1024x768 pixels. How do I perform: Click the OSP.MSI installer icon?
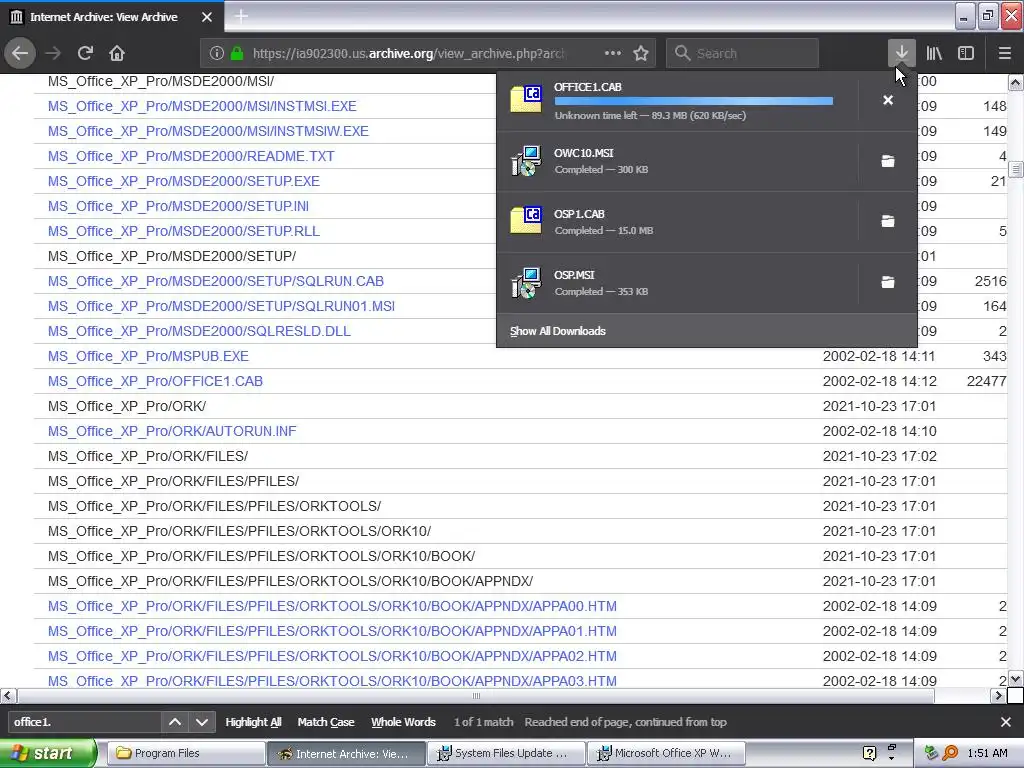point(526,282)
